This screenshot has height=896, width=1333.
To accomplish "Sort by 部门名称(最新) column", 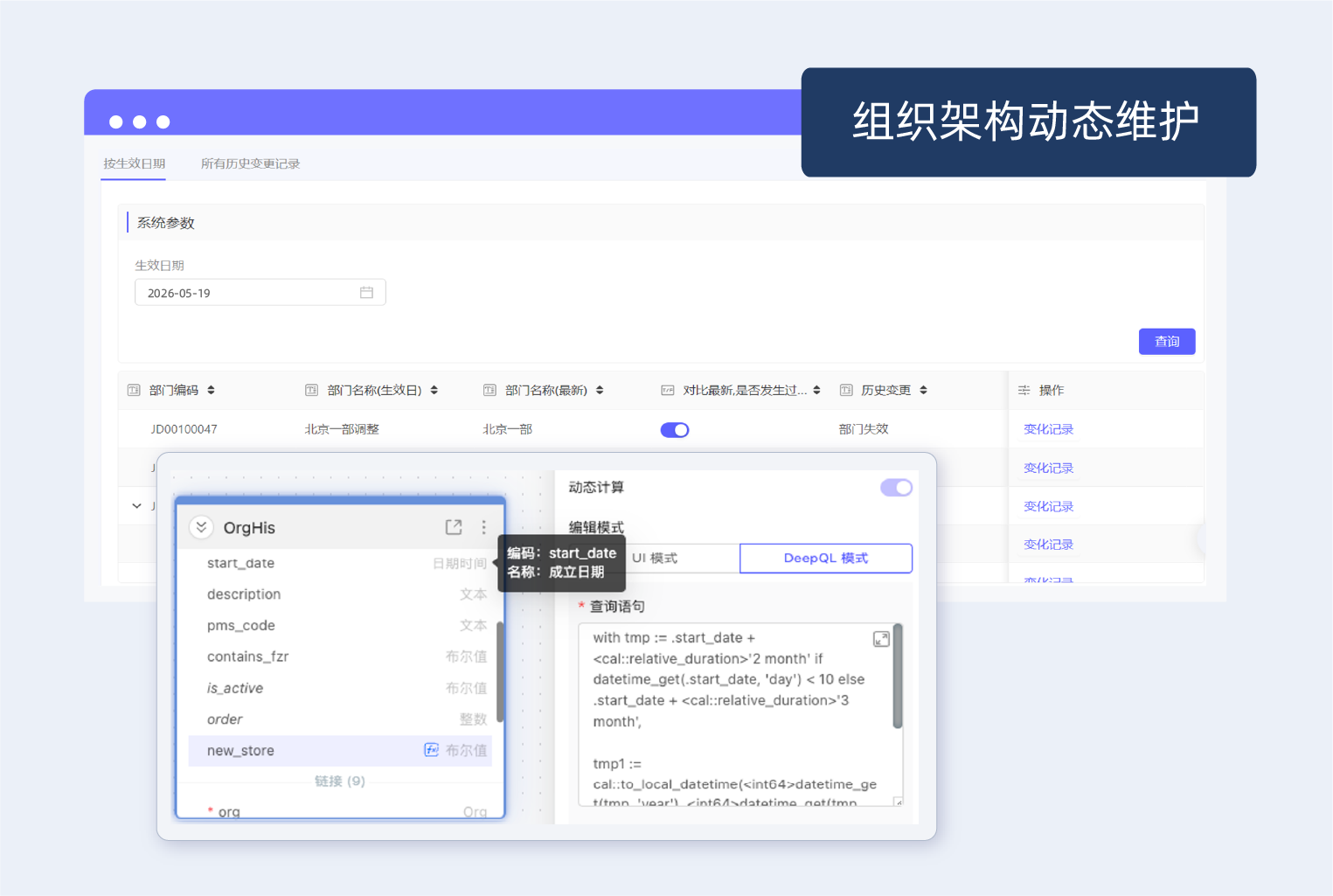I will coord(600,391).
